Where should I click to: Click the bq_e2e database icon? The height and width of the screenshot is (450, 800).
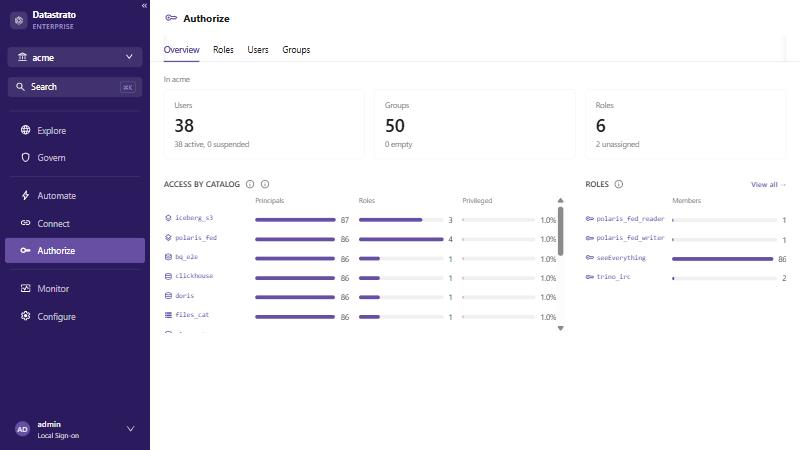click(x=168, y=257)
